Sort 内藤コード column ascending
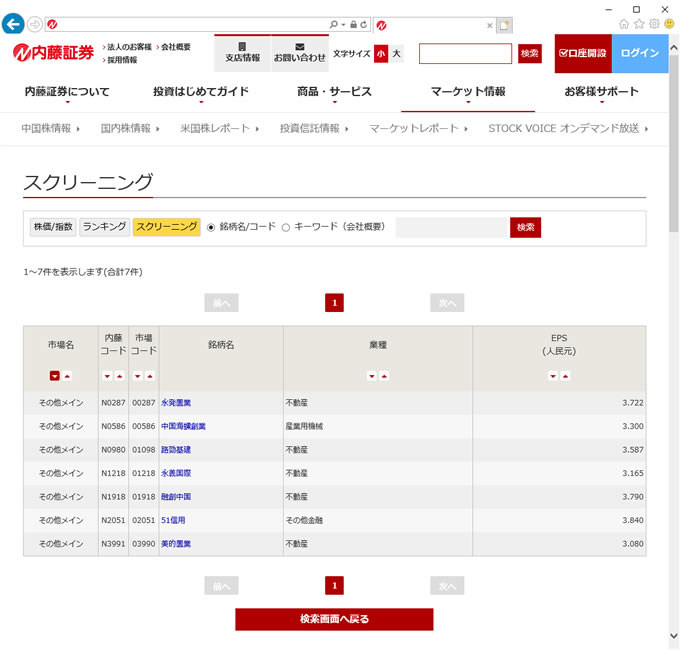The width and height of the screenshot is (680, 650). pyautogui.click(x=120, y=376)
